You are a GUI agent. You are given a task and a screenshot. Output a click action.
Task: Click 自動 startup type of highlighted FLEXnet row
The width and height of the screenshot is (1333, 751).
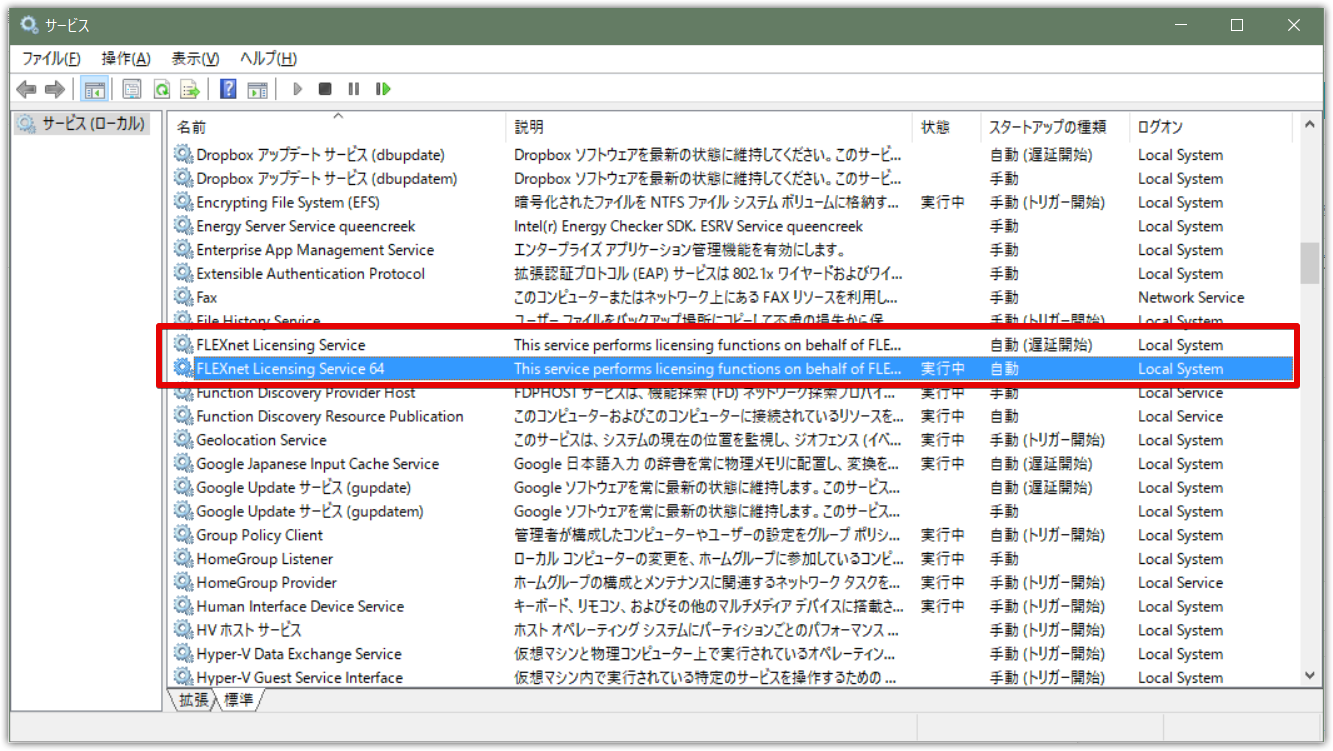[1004, 369]
